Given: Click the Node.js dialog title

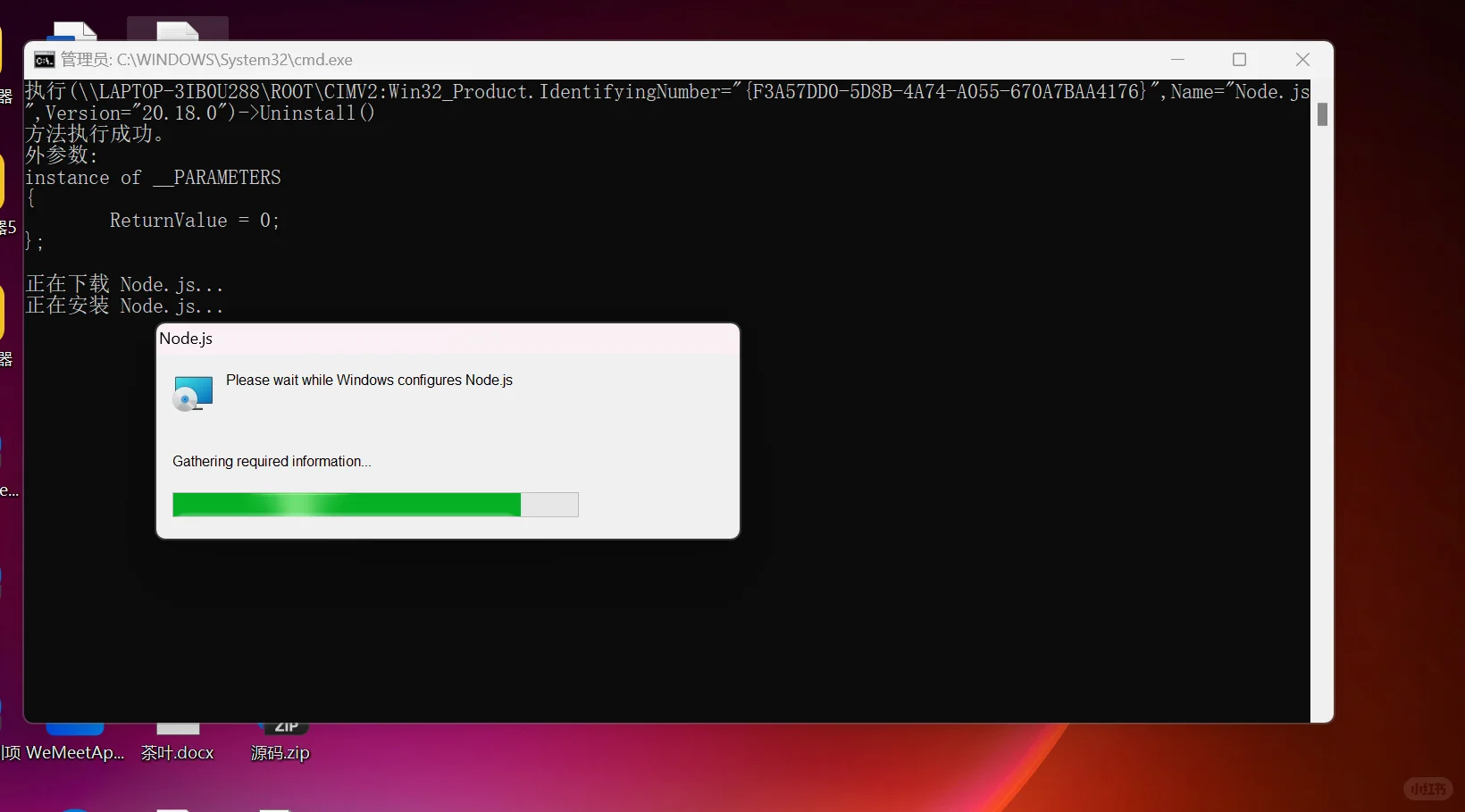Looking at the screenshot, I should pos(186,339).
